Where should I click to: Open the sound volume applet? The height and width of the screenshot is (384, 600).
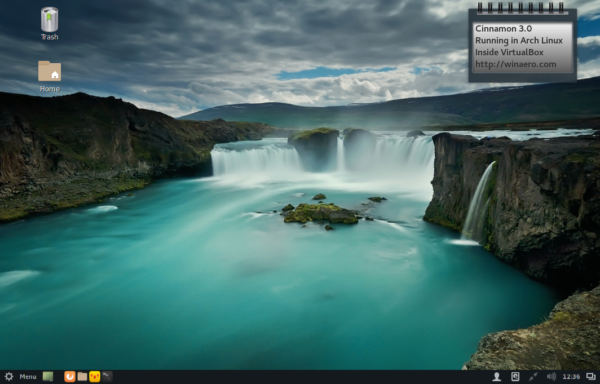point(551,377)
